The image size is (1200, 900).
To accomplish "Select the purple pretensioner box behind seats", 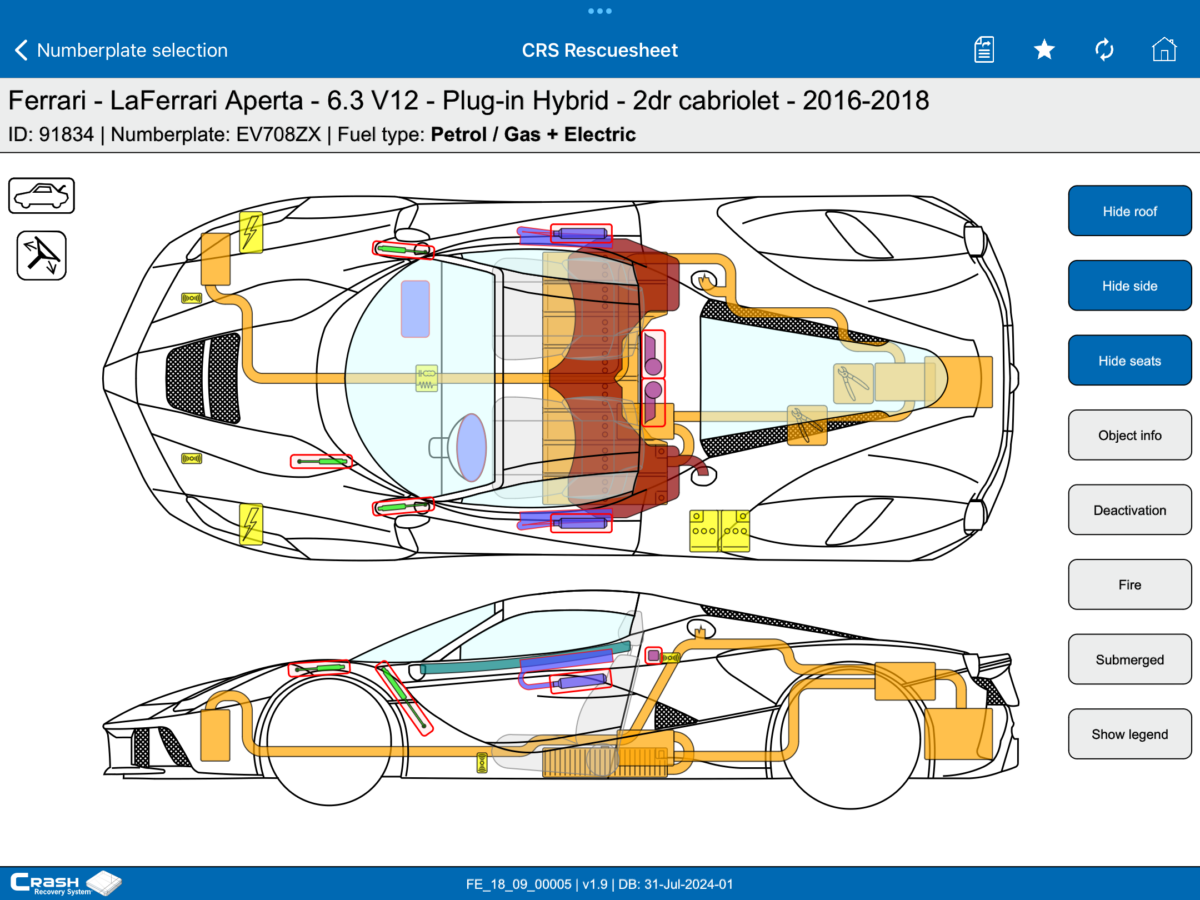I will click(653, 378).
